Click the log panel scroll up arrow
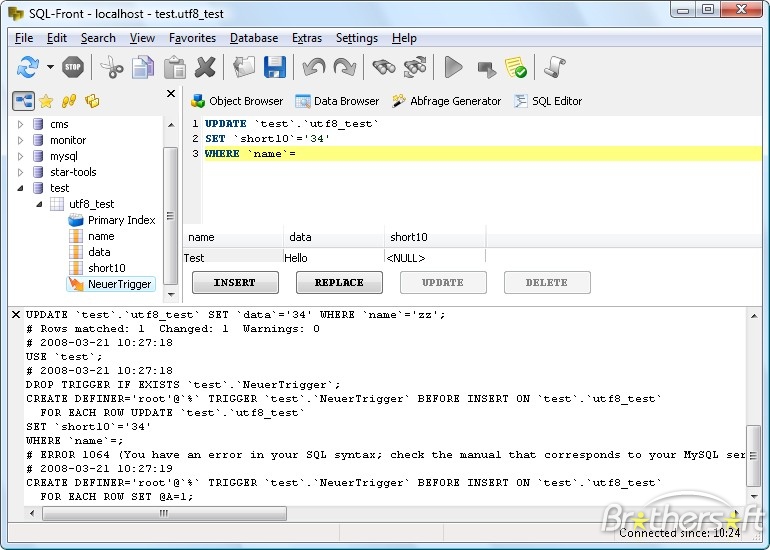Viewport: 770px width, 550px height. [754, 316]
